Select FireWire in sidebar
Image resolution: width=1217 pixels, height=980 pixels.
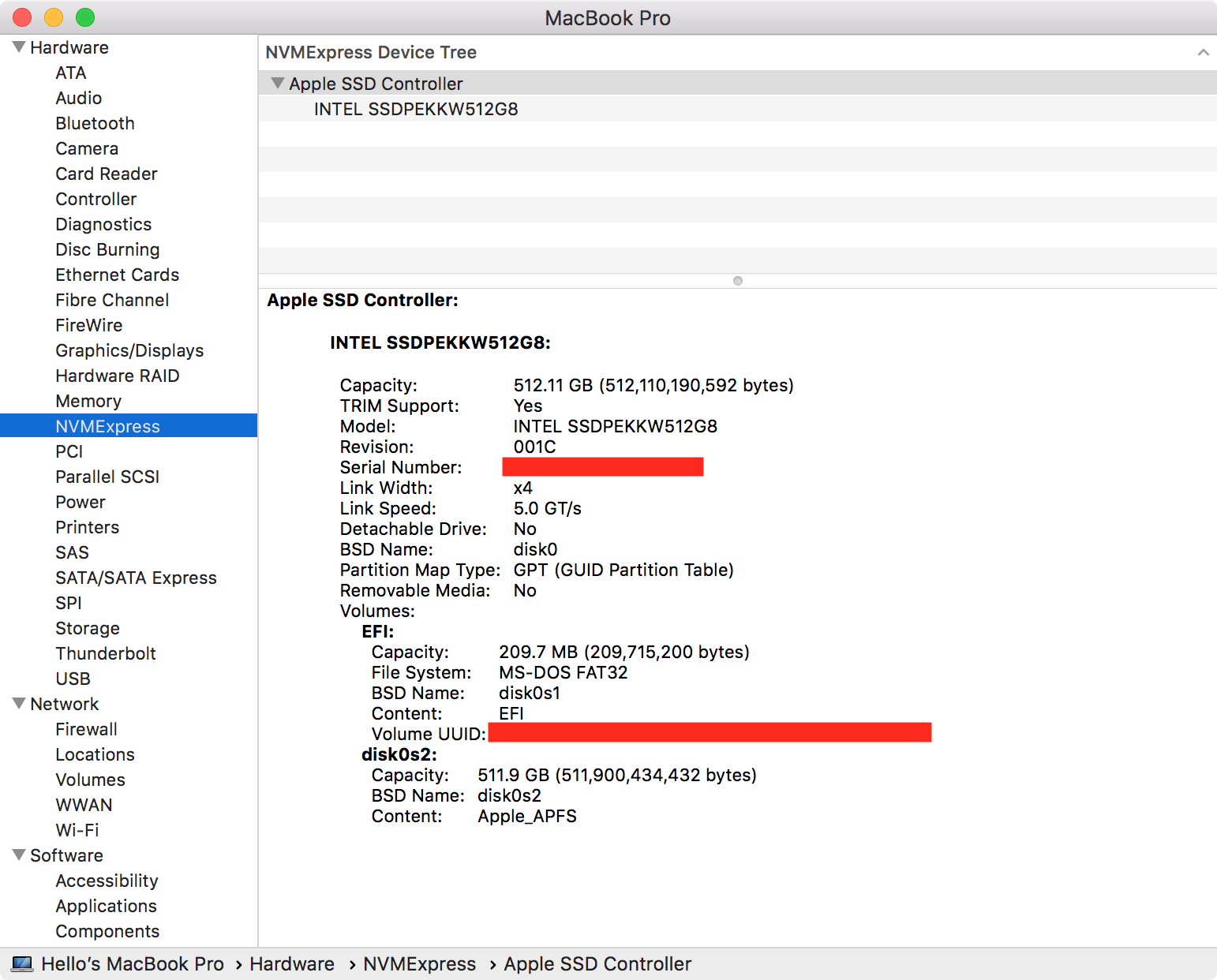88,325
